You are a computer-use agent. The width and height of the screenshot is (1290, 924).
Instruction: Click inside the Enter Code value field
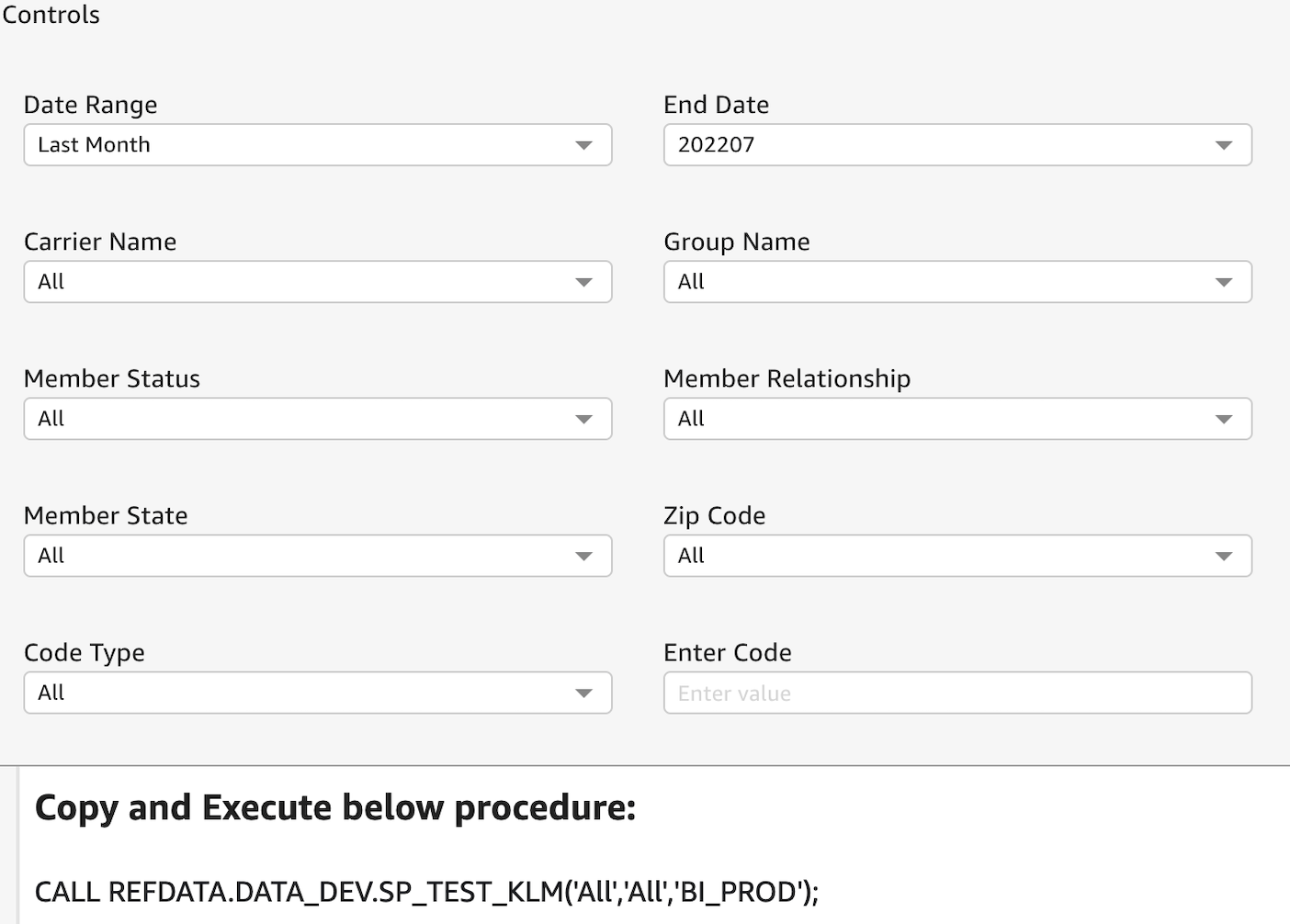coord(956,692)
